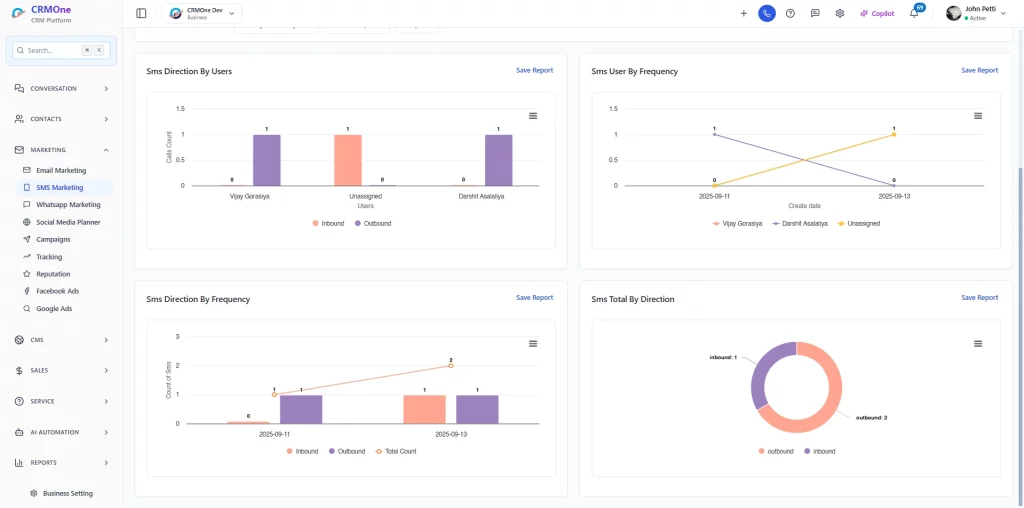Viewport: 1024px width, 508px height.
Task: Toggle Darshit Asalaliya series legend
Action: point(799,223)
